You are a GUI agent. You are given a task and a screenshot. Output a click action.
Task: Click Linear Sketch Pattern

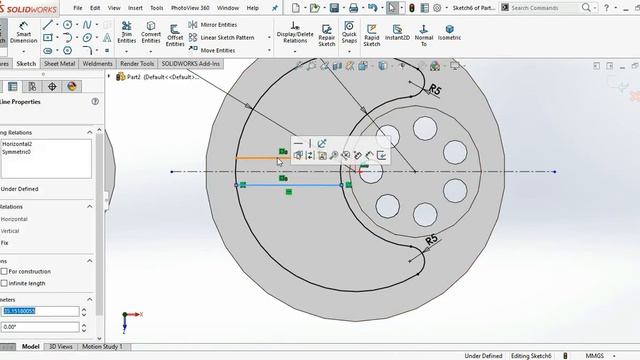222,38
